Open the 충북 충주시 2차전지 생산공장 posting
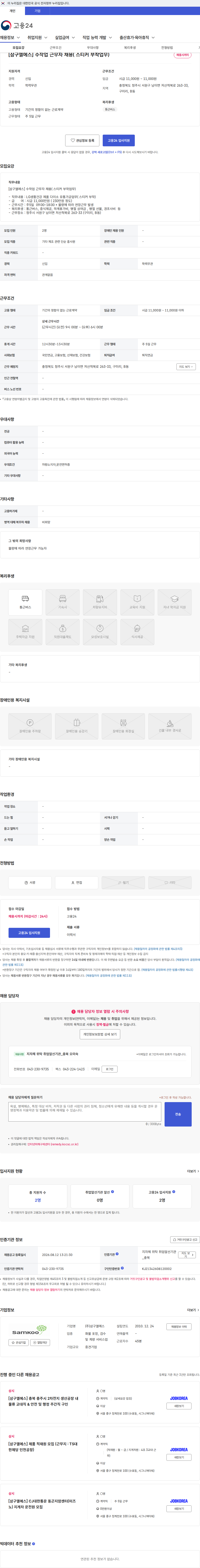The image size is (200, 1568). click(43, 1401)
